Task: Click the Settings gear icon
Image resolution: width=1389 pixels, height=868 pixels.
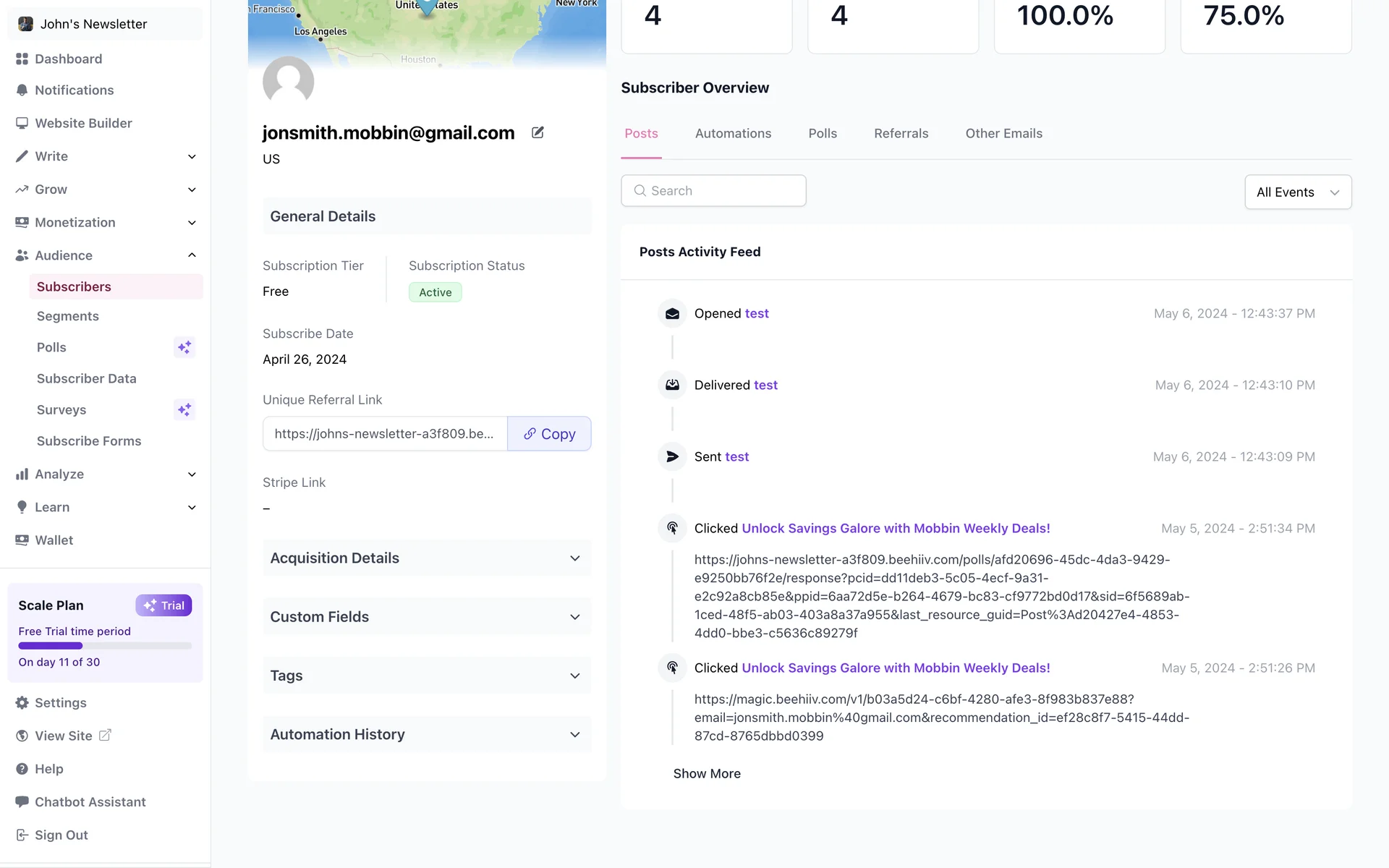Action: (22, 702)
